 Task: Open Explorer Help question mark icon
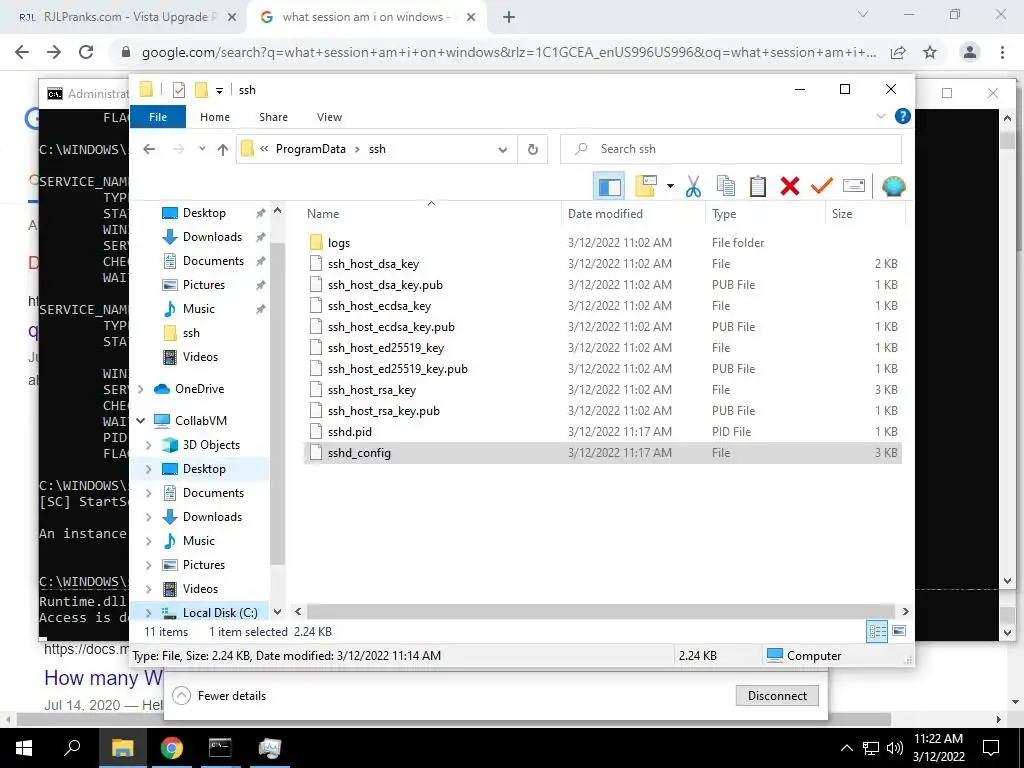903,116
